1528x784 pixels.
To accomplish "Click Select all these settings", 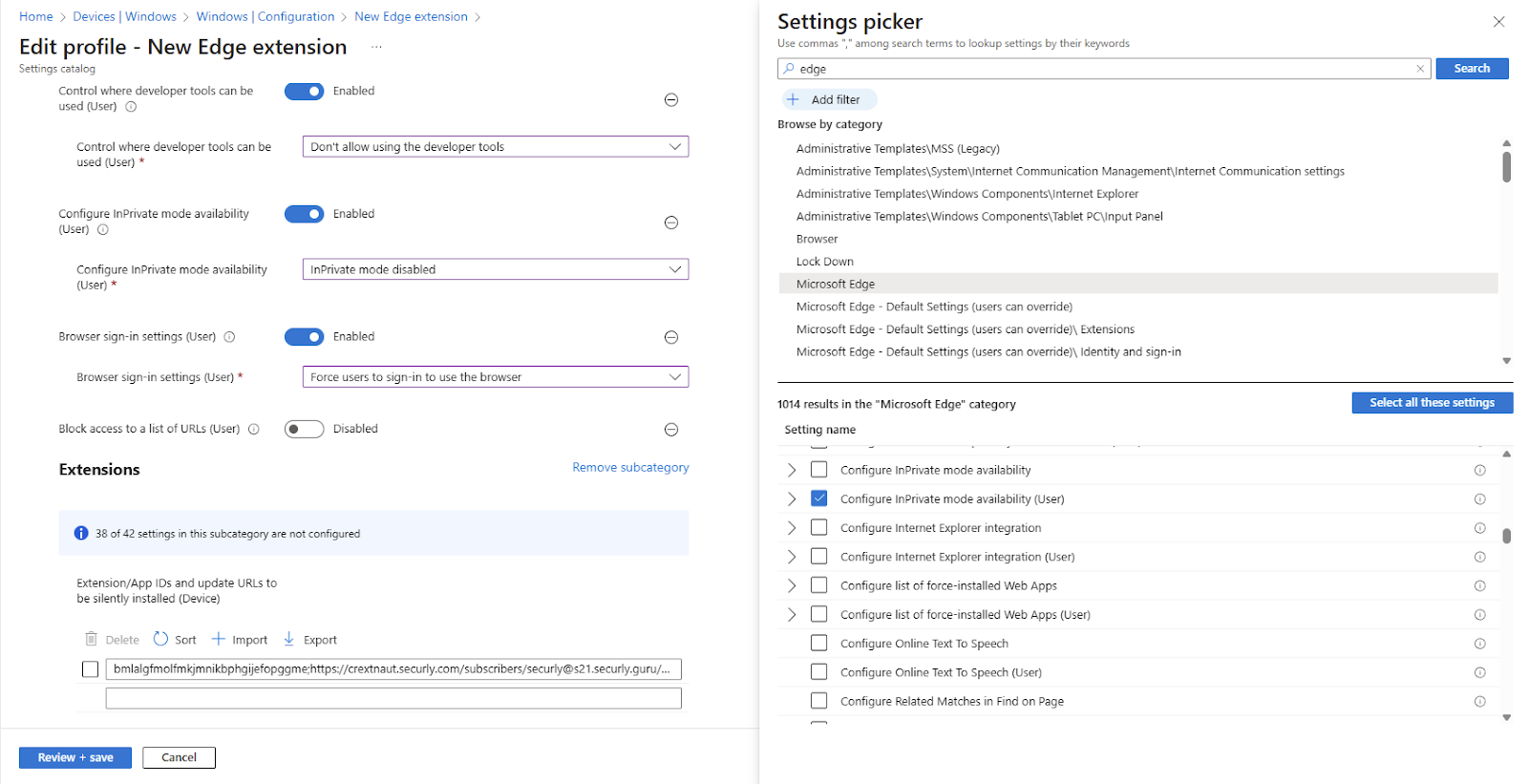I will 1432,403.
